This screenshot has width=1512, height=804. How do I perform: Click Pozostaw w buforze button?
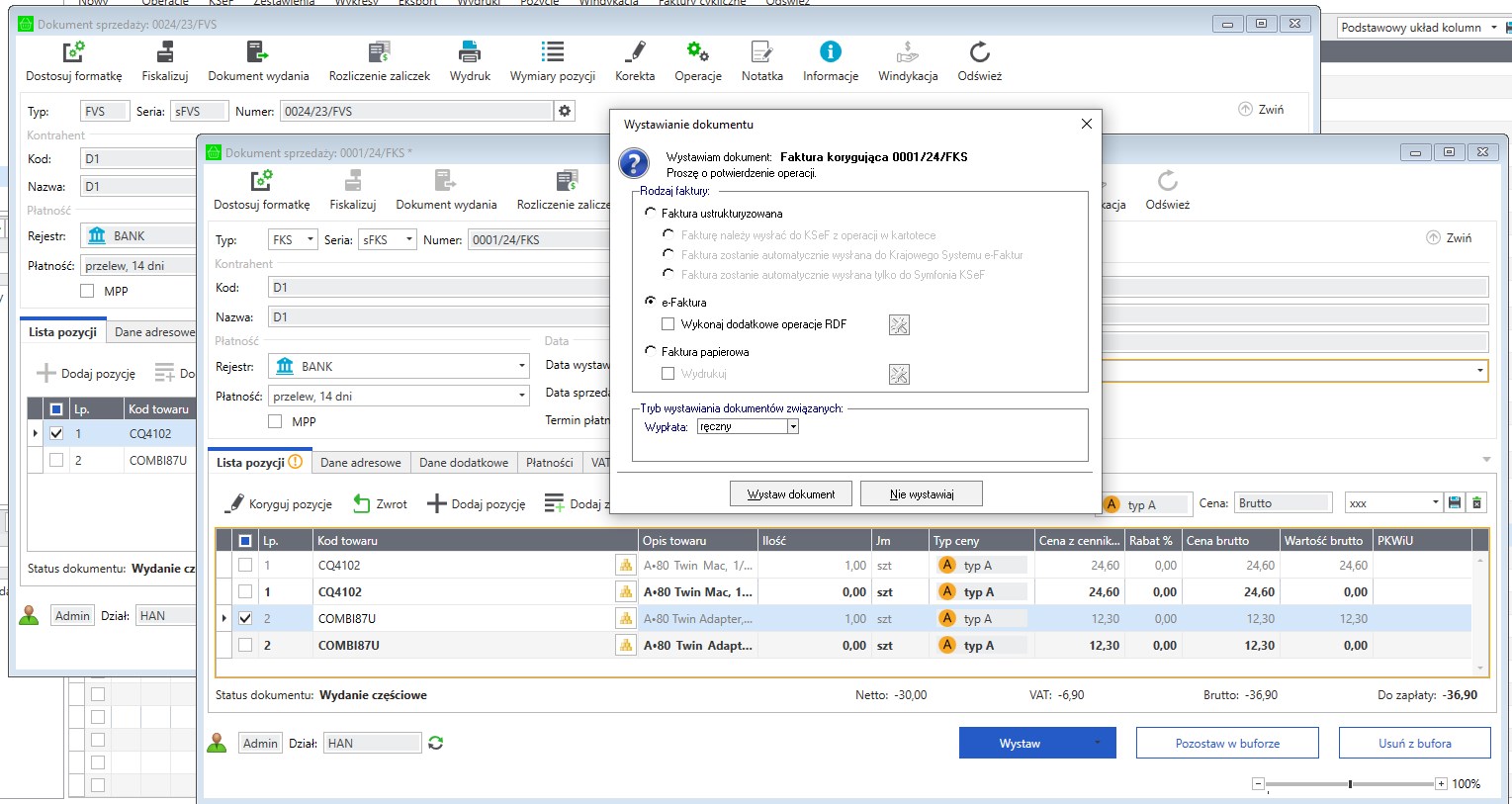(x=1226, y=743)
